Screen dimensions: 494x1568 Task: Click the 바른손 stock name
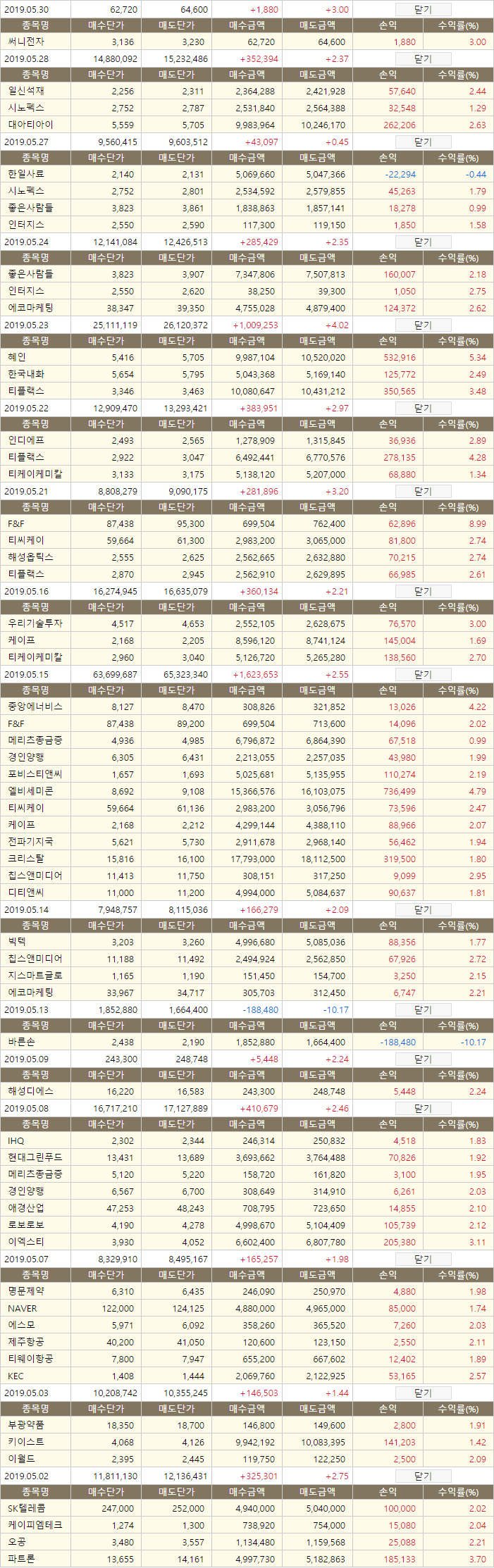pyautogui.click(x=21, y=1043)
